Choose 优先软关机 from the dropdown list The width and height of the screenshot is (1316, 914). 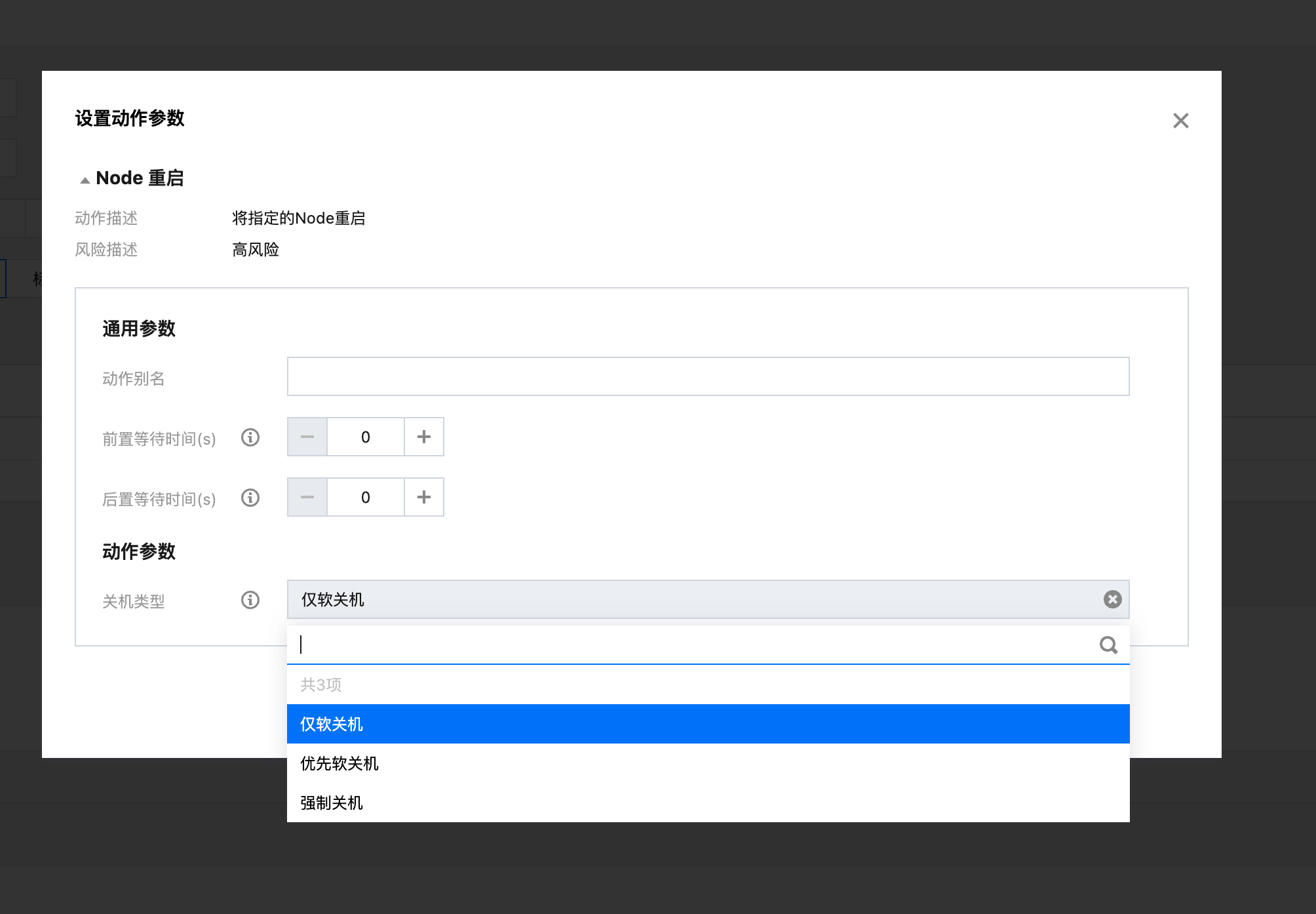708,763
